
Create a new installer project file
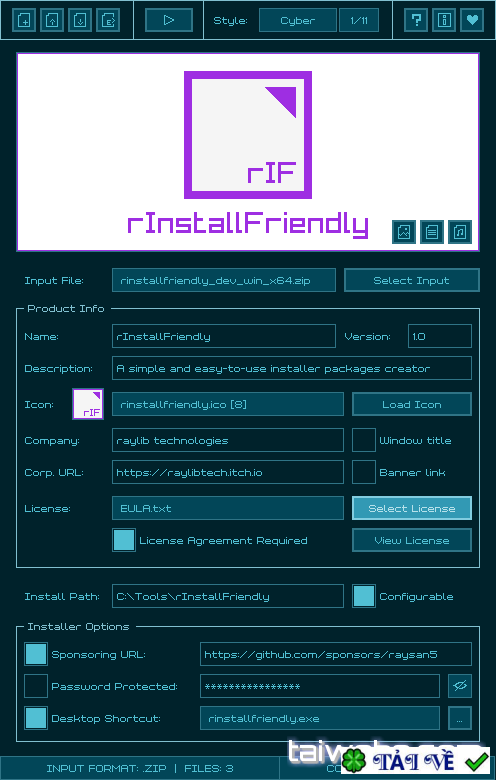pyautogui.click(x=24, y=20)
